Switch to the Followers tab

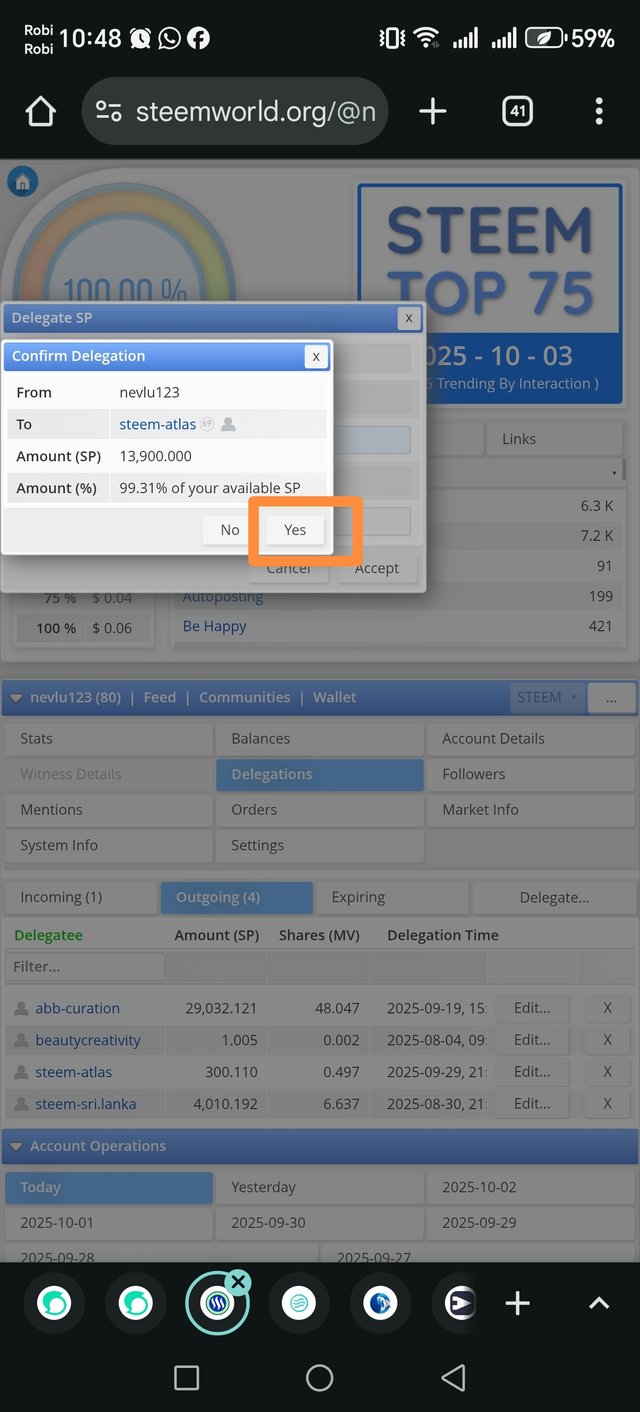point(531,774)
